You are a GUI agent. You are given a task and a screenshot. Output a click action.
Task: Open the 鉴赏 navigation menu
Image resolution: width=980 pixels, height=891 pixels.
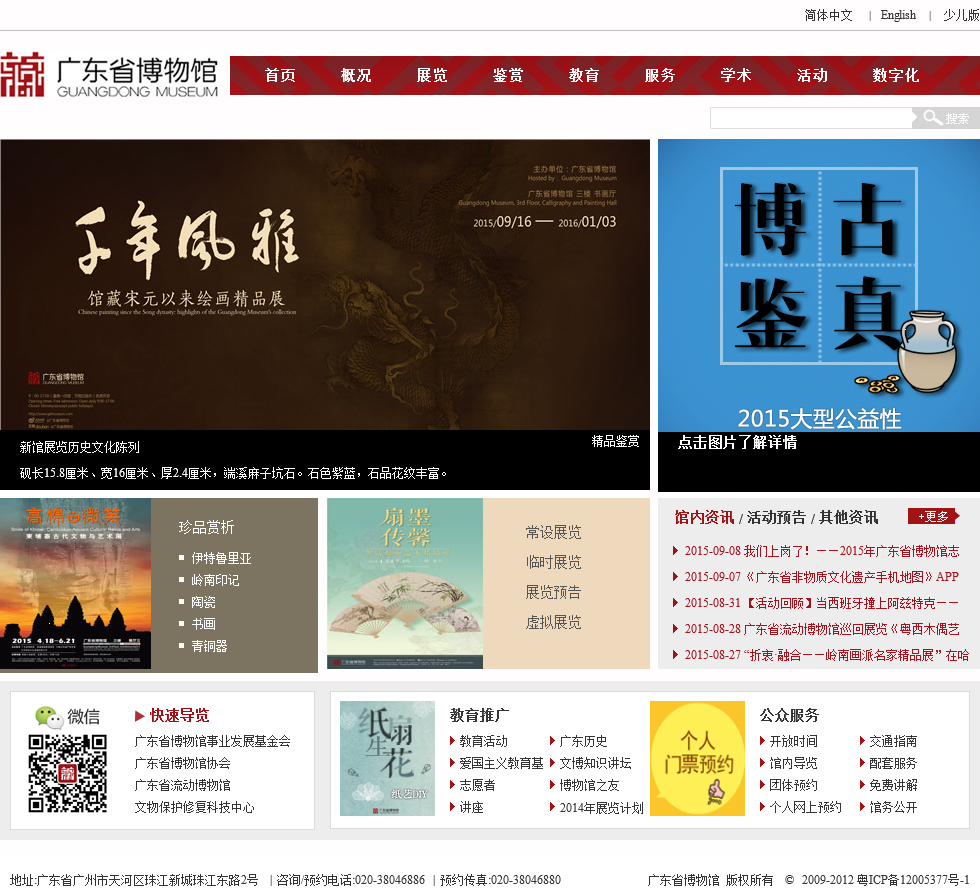coord(508,76)
